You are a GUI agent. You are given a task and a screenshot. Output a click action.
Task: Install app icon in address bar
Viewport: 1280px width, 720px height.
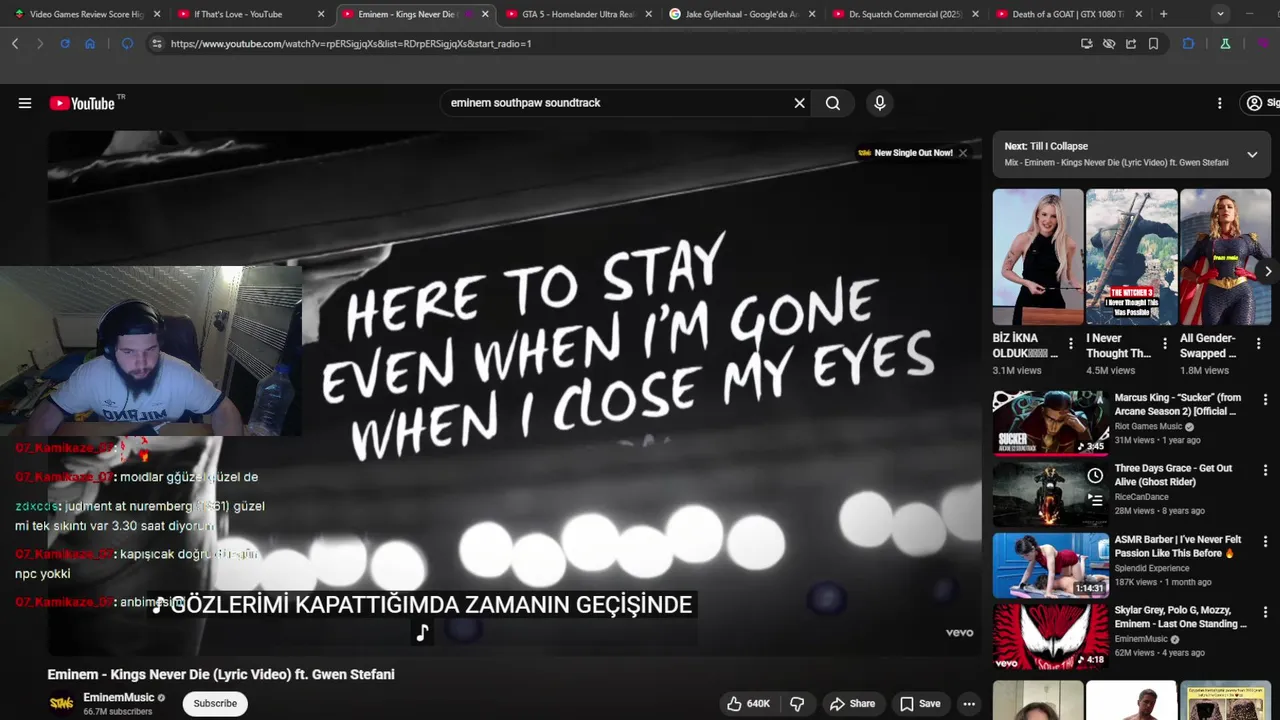coord(1087,44)
